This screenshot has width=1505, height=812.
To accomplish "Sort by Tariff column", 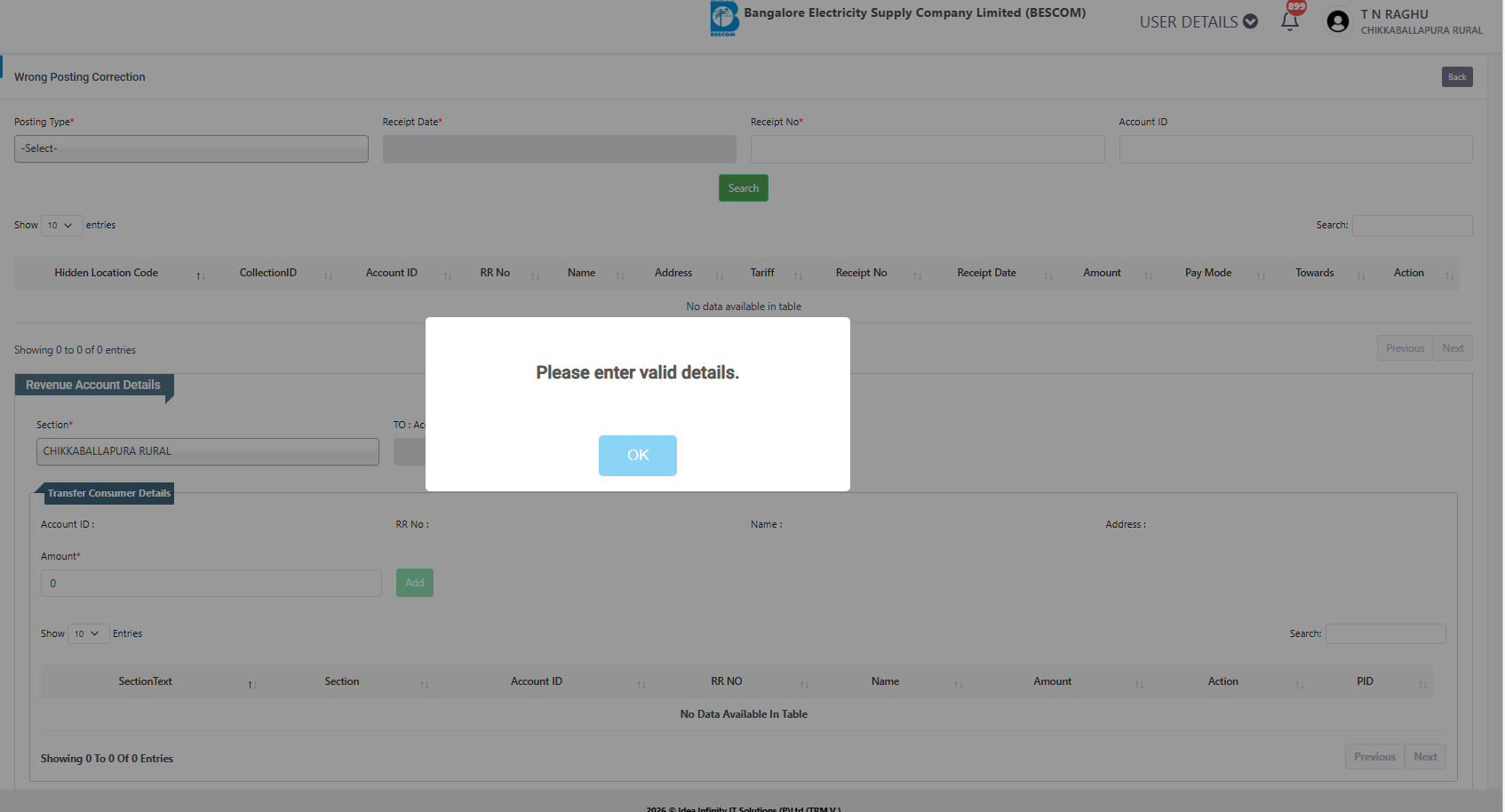I will (x=769, y=274).
